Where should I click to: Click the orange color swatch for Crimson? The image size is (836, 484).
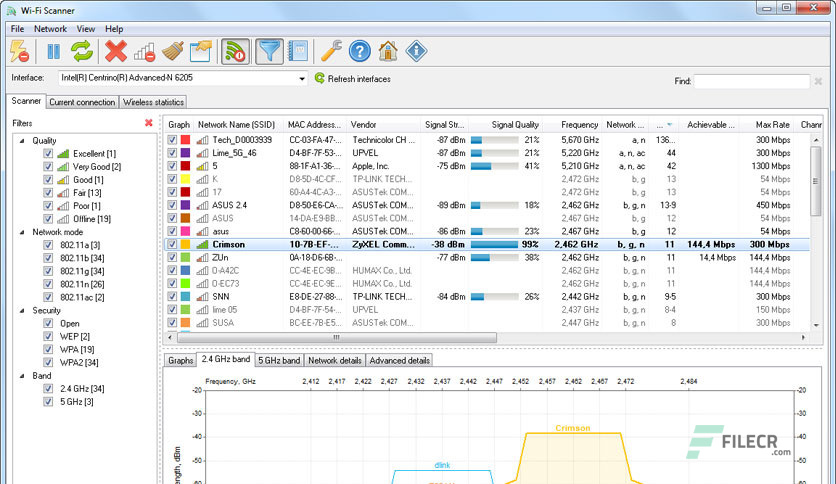tap(186, 245)
